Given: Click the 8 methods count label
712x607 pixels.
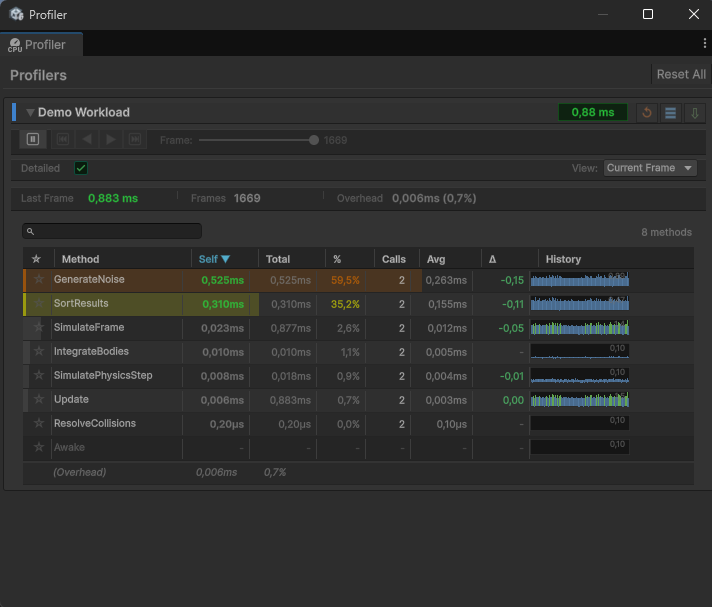Looking at the screenshot, I should click(666, 232).
